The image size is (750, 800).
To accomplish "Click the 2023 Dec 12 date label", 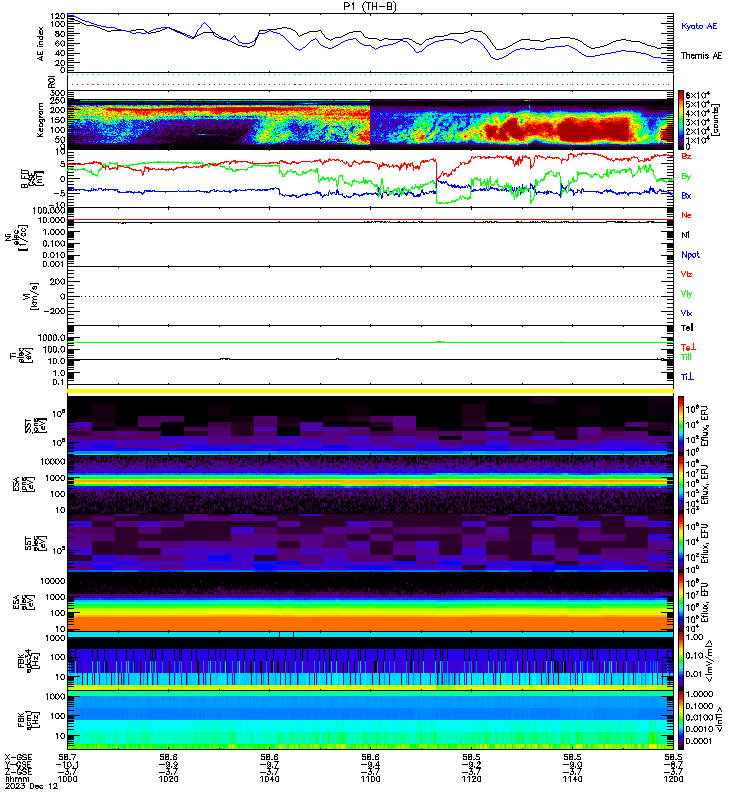I will (32, 786).
